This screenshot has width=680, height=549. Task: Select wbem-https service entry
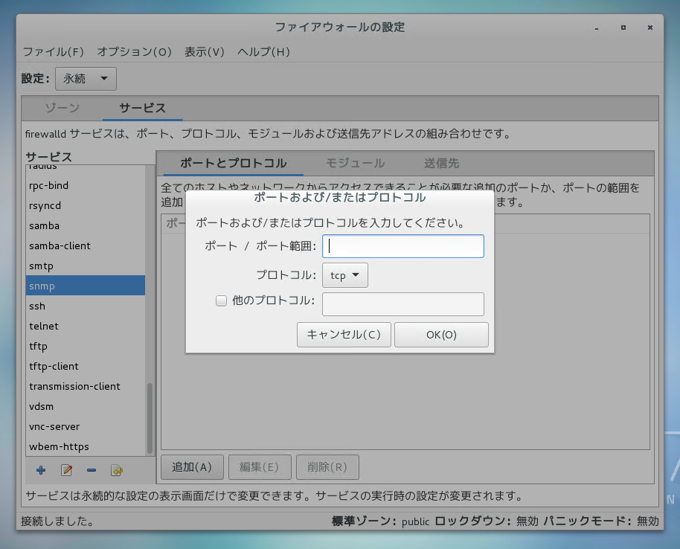pos(85,447)
